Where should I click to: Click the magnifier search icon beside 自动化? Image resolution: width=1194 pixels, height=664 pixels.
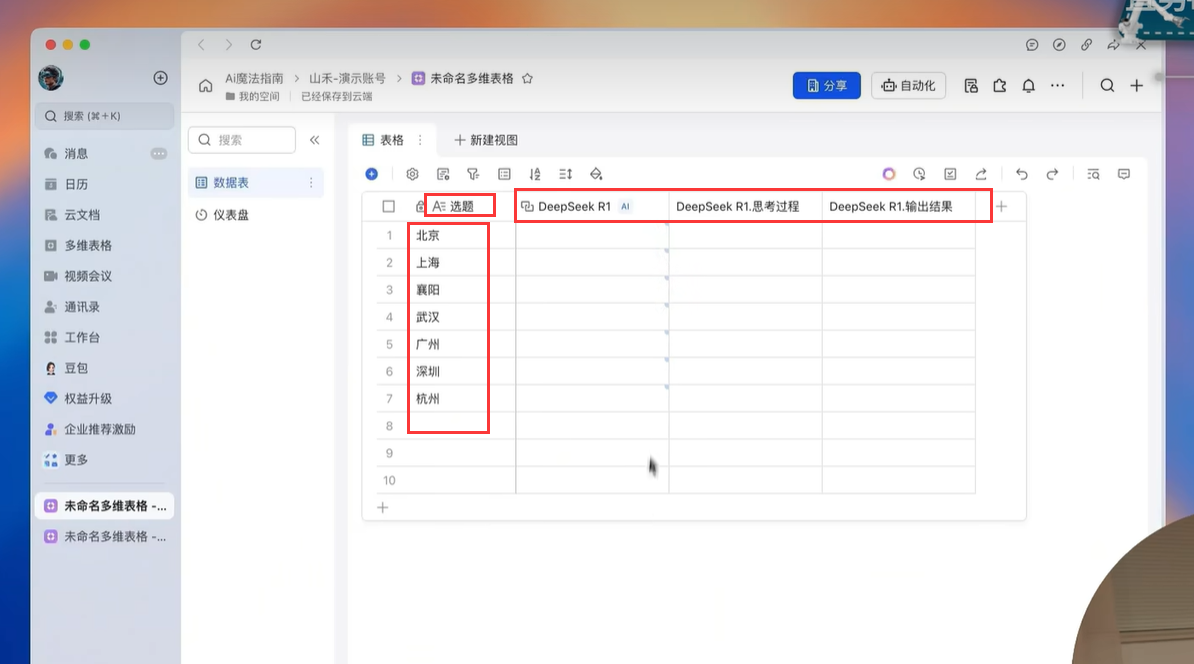tap(1107, 86)
